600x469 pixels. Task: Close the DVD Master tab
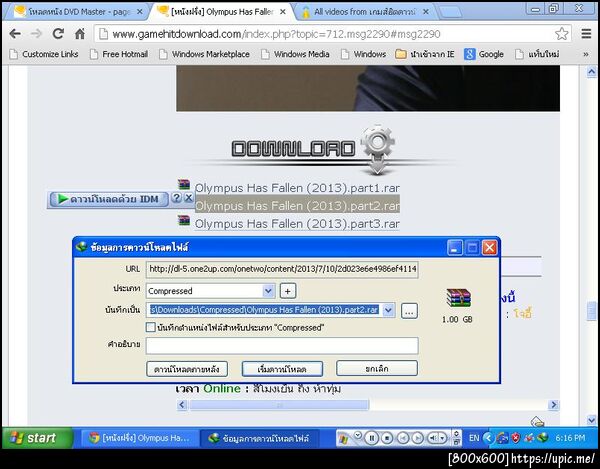coord(140,12)
